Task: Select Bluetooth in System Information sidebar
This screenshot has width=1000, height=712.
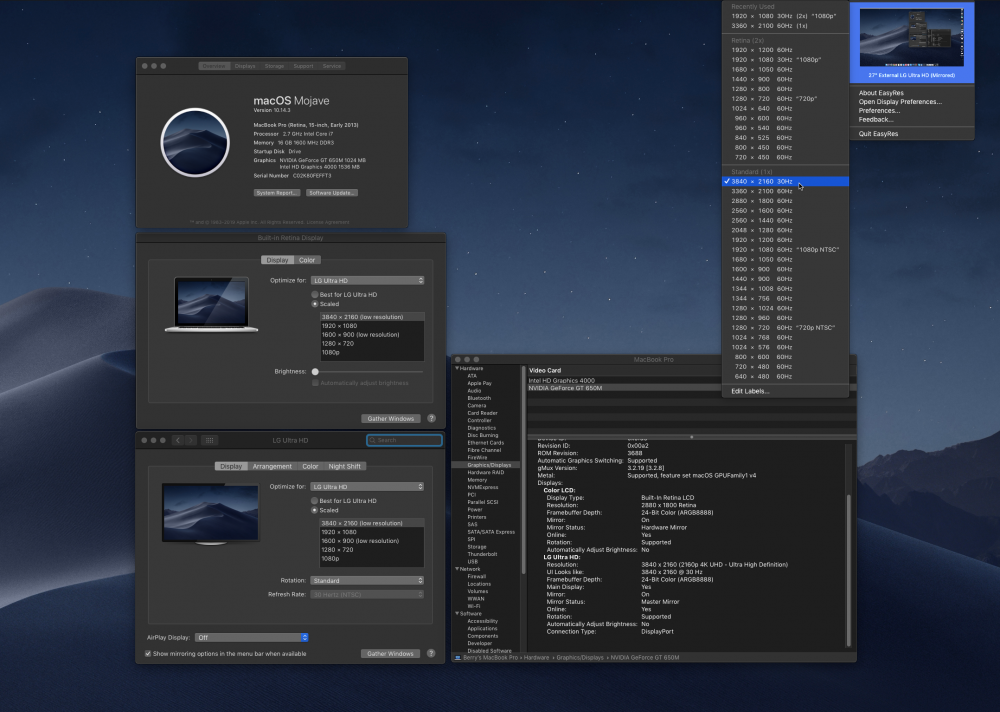Action: [479, 398]
